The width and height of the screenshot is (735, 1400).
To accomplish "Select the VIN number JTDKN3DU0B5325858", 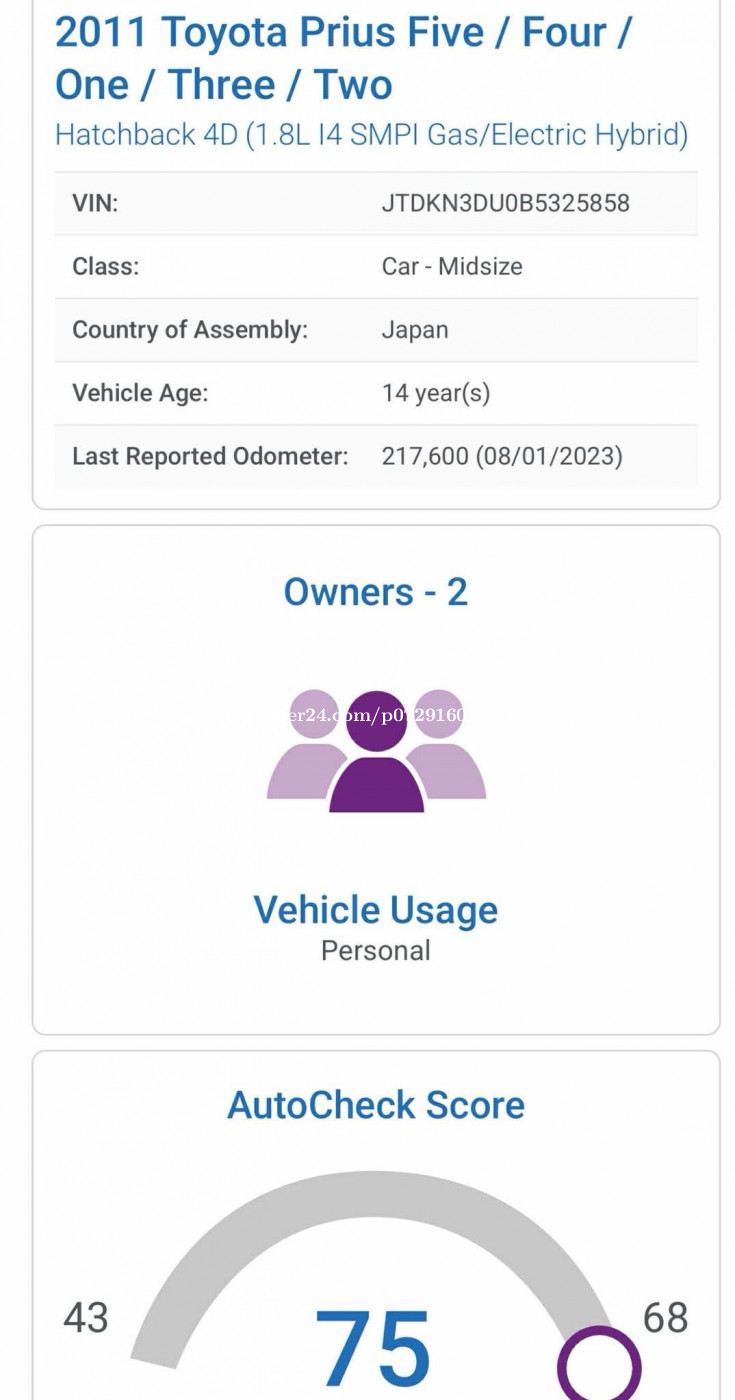I will click(505, 203).
